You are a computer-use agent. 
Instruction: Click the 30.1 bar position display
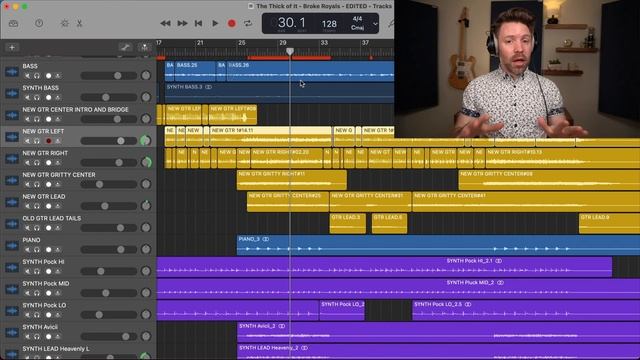tap(291, 23)
